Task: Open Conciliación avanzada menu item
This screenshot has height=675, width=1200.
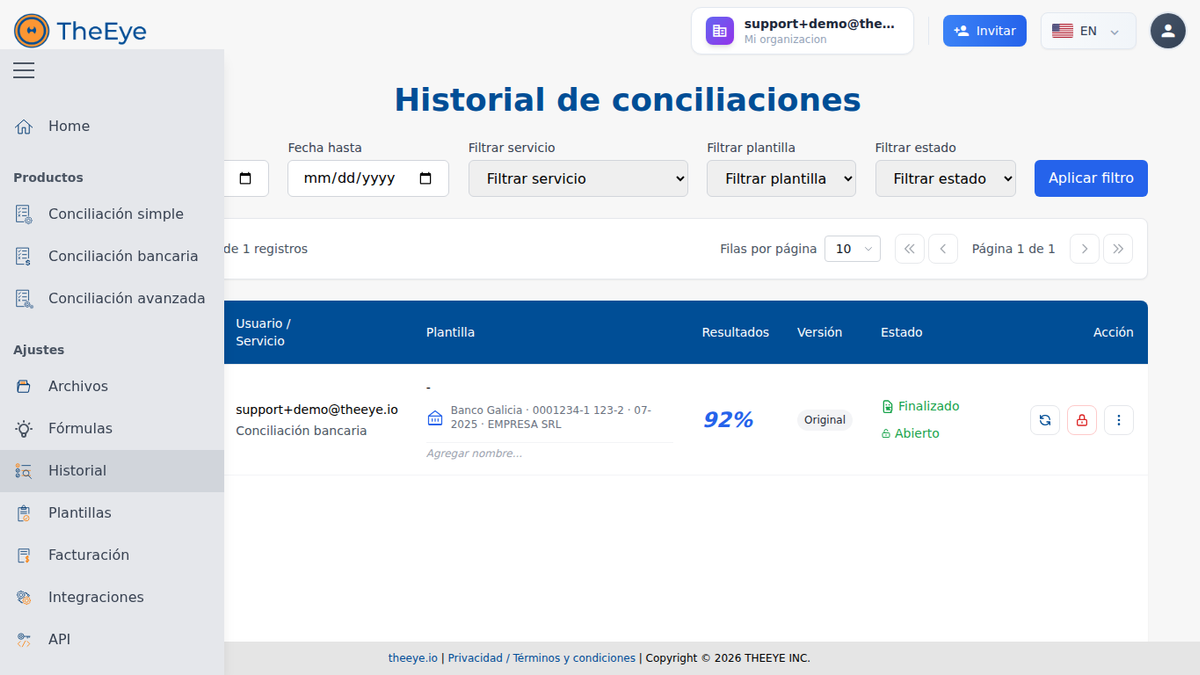Action: click(112, 298)
